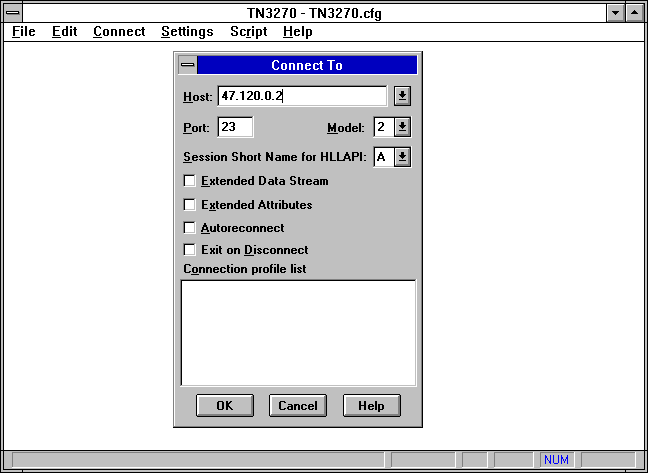Click Cancel to dismiss the dialog

click(298, 405)
